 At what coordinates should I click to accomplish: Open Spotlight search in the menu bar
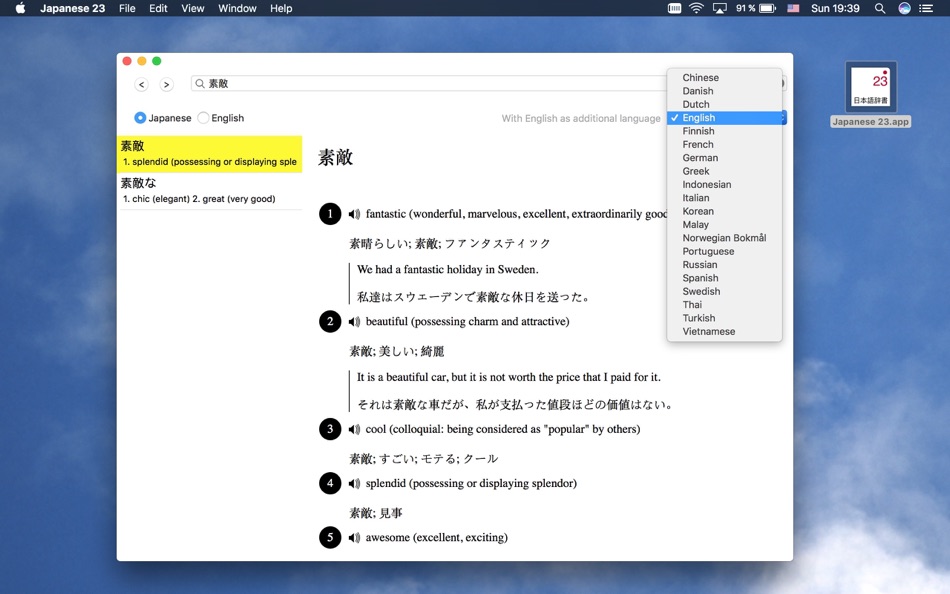[880, 8]
